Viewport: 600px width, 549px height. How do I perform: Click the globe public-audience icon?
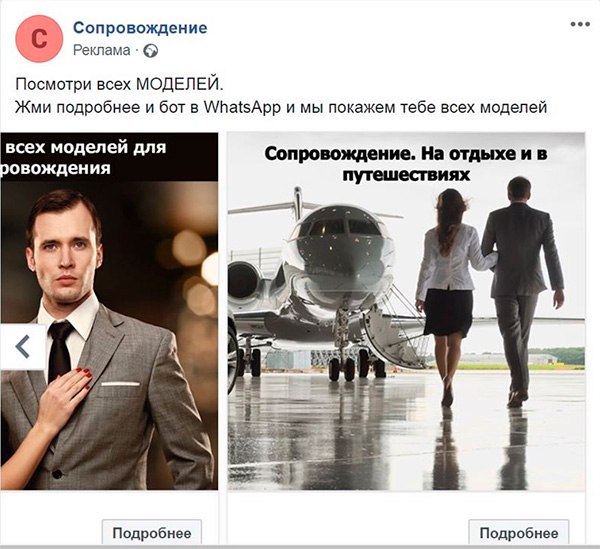(150, 51)
